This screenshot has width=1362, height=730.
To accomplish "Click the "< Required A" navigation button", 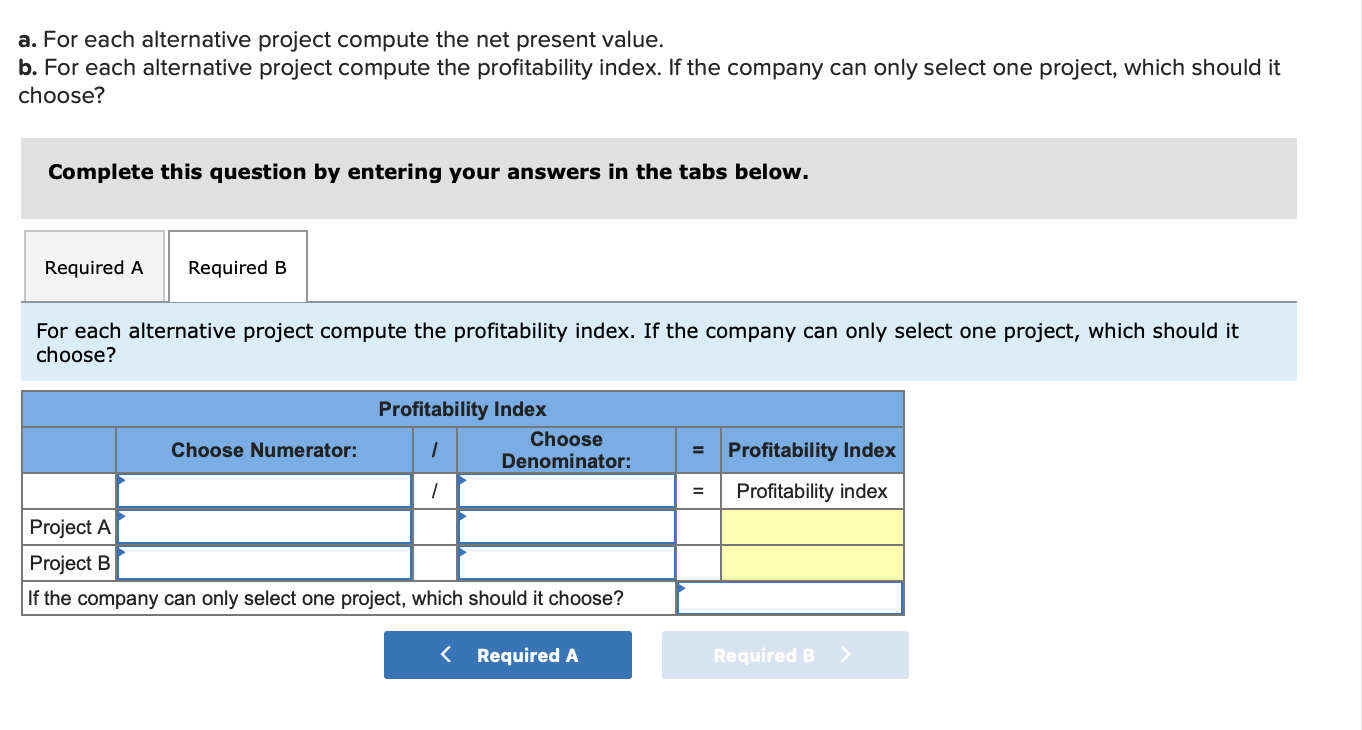I will coord(508,655).
